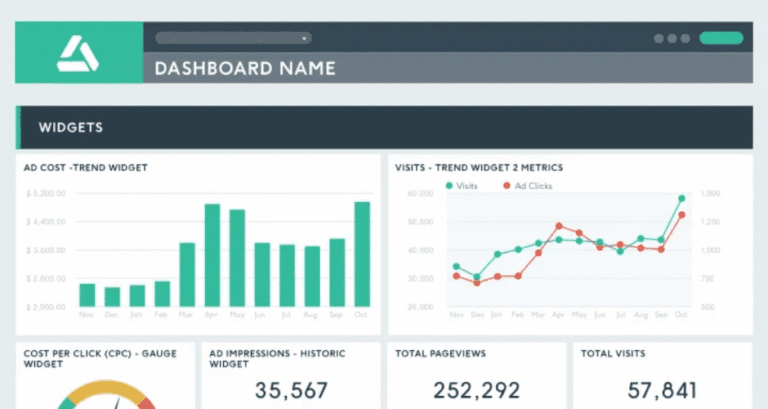
Task: Select the WIDGETS section header
Action: [384, 127]
